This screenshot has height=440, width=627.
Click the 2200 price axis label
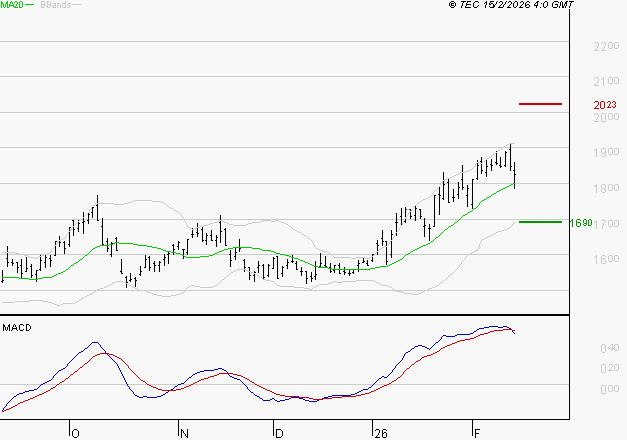point(606,46)
